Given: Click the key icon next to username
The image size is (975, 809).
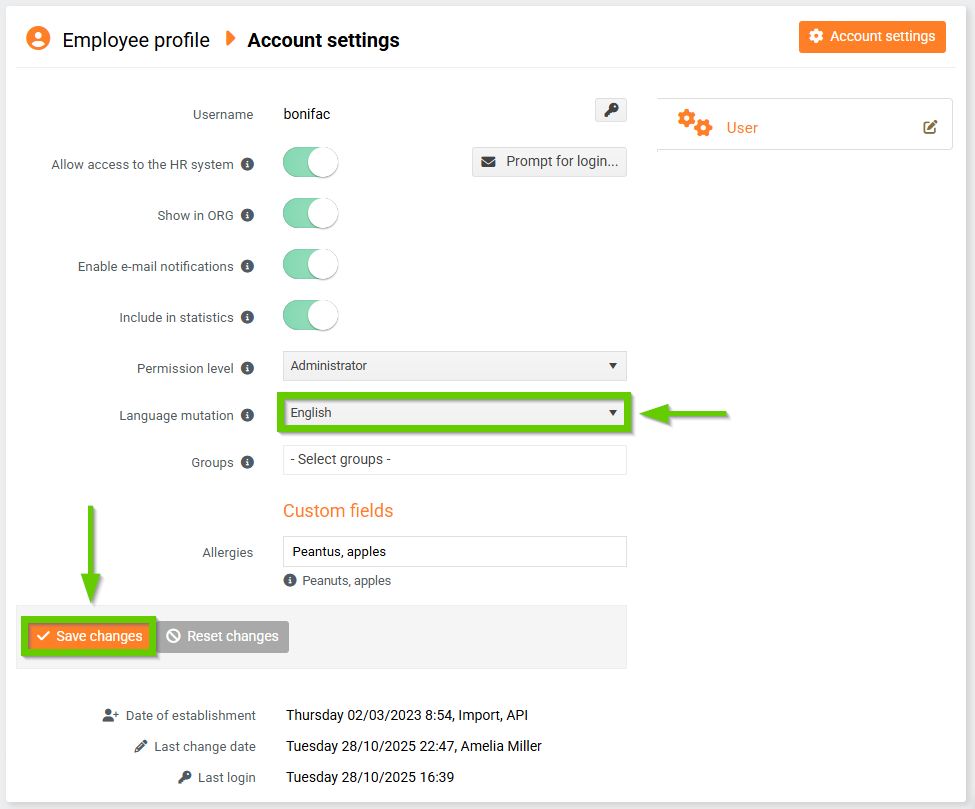Looking at the screenshot, I should click(610, 110).
